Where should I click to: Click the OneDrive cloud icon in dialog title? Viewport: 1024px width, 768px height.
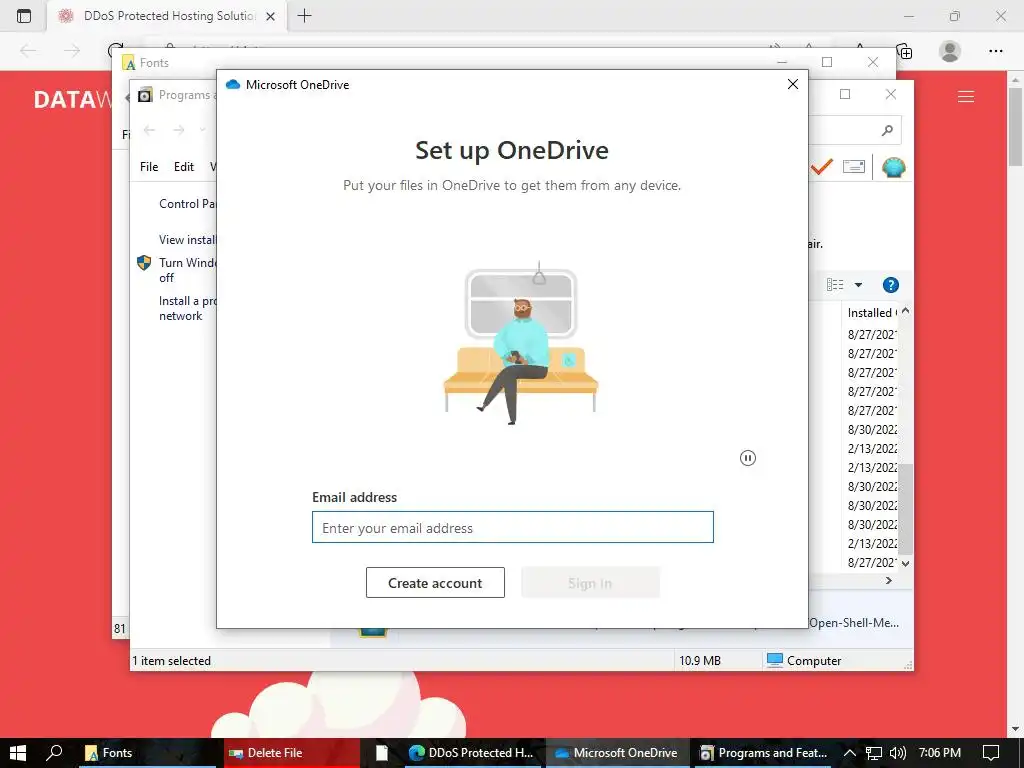232,84
